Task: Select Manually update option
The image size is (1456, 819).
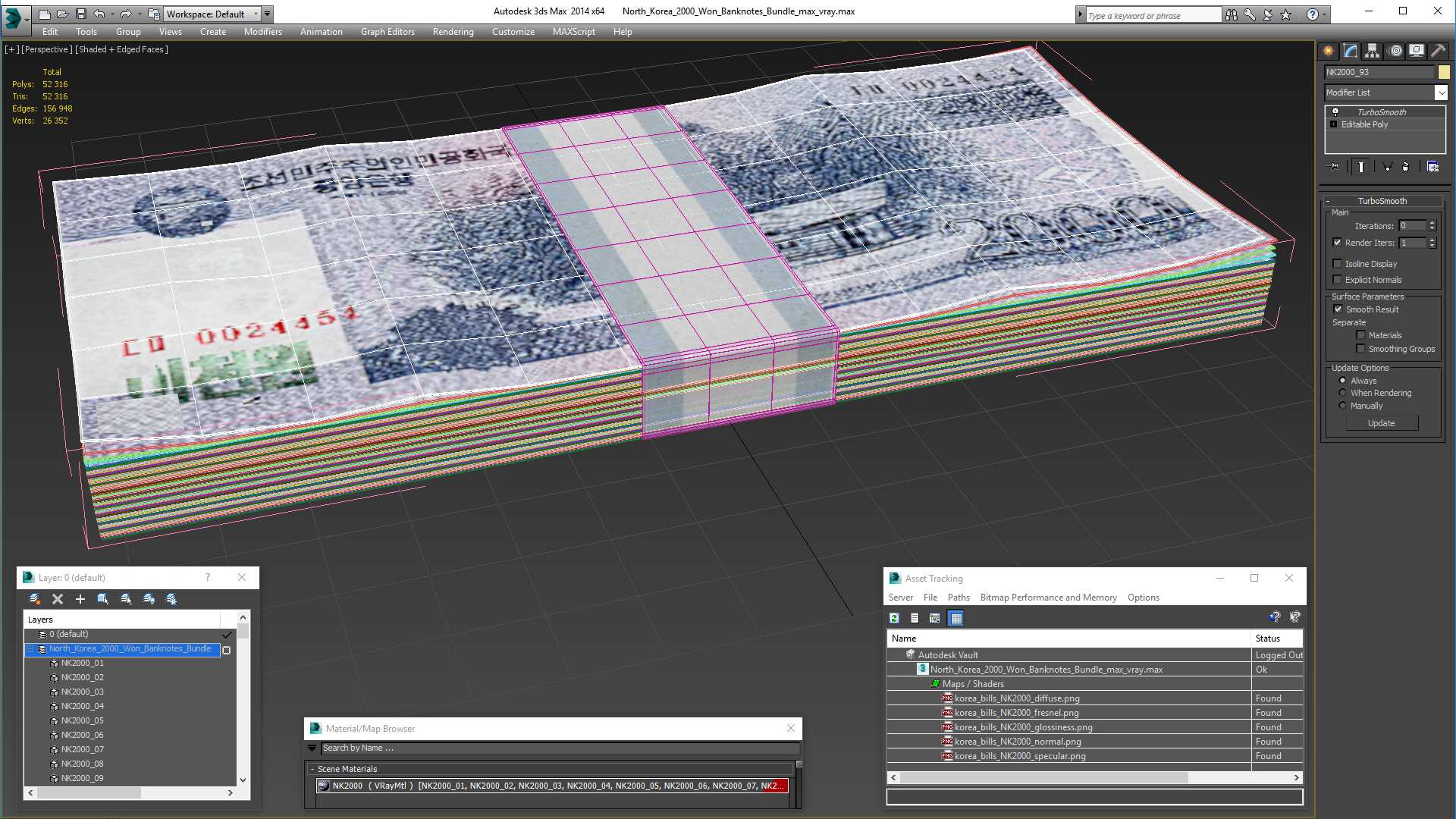Action: pos(1342,406)
